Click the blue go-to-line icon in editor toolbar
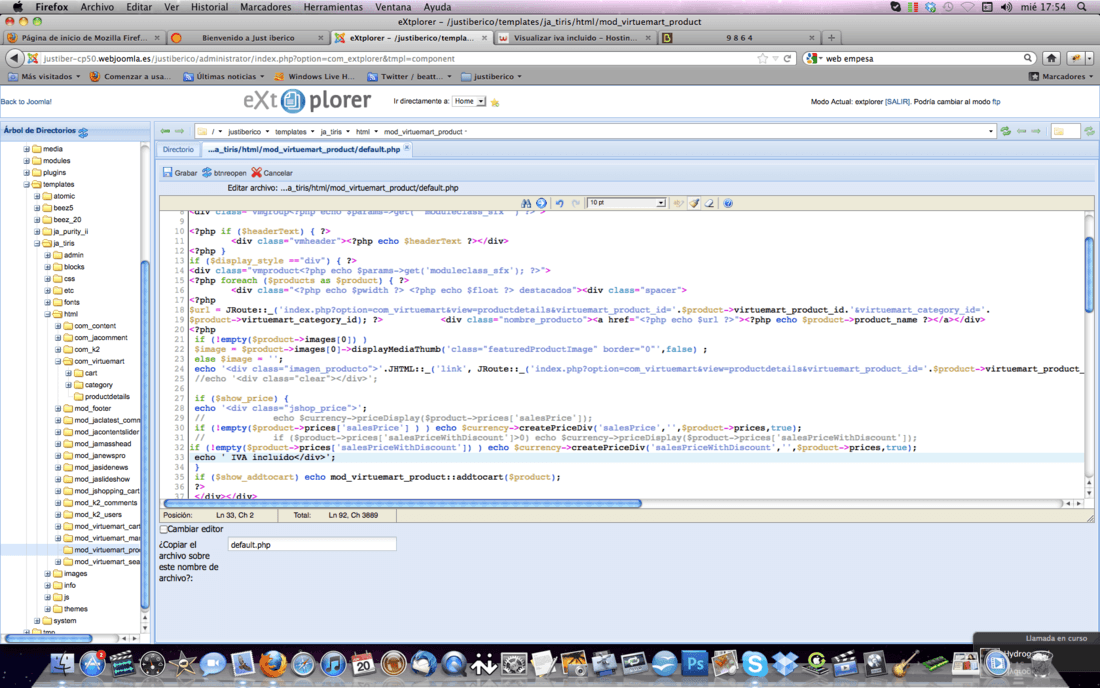Viewport: 1100px width, 688px height. click(542, 203)
